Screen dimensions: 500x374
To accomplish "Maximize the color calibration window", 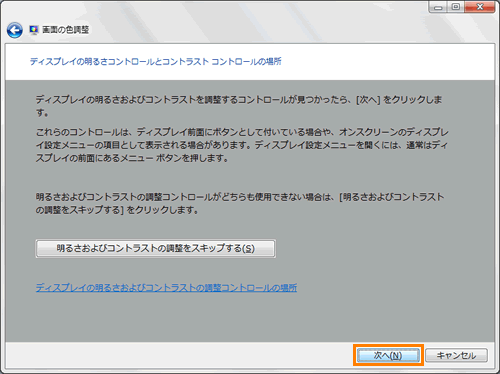I will coord(456,7).
